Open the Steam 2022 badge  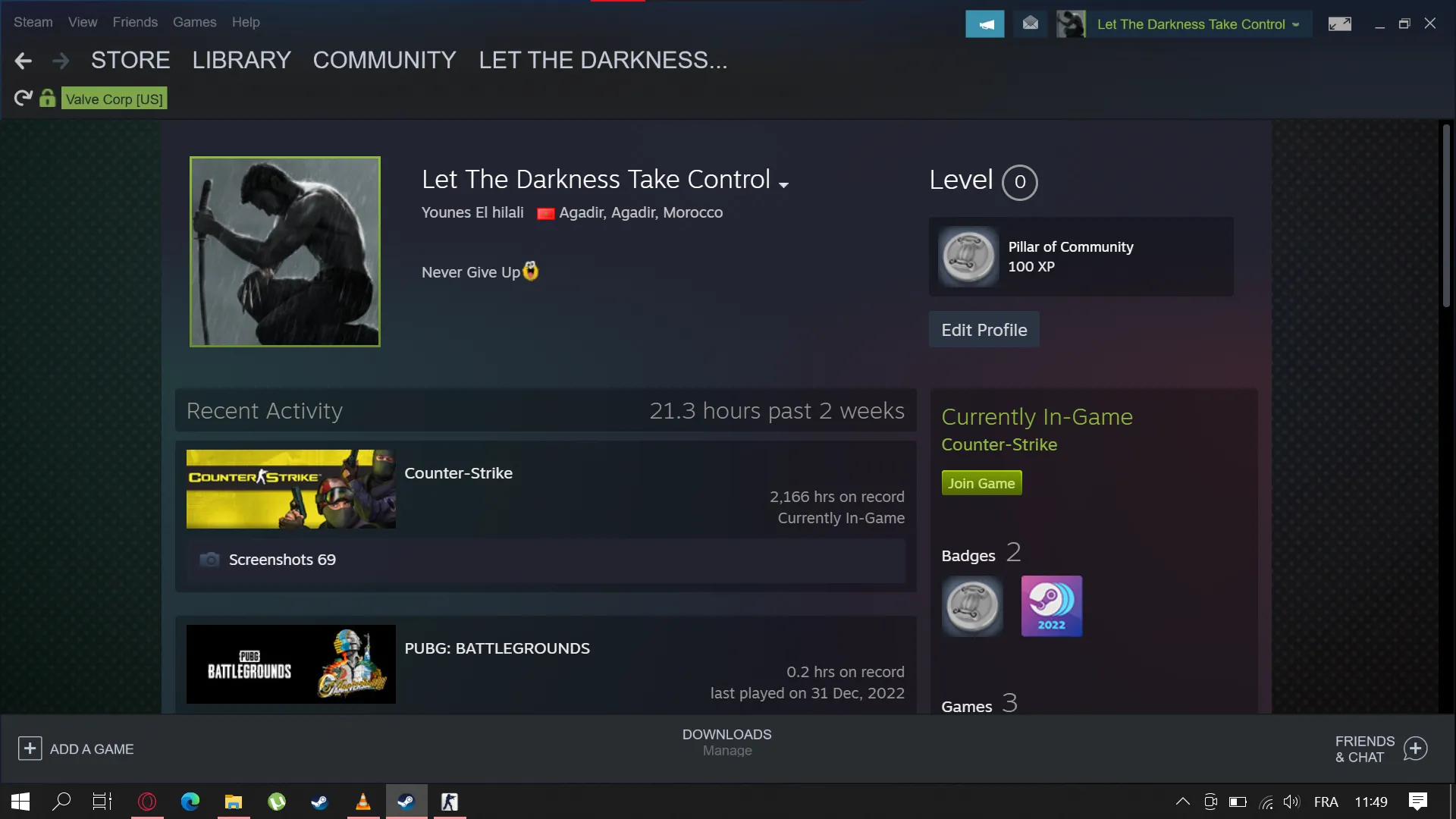[x=1052, y=606]
